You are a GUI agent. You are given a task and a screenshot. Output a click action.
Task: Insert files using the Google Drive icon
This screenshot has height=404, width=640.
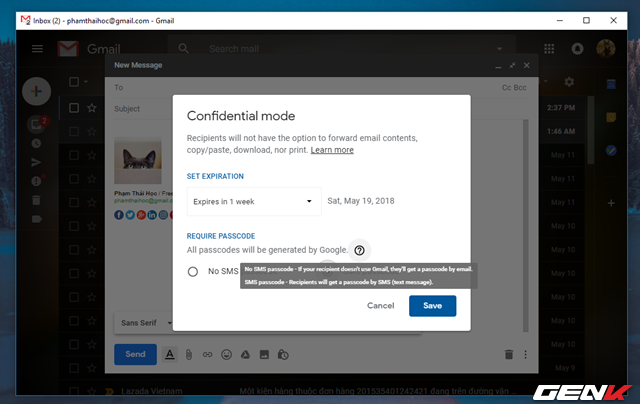pyautogui.click(x=245, y=355)
